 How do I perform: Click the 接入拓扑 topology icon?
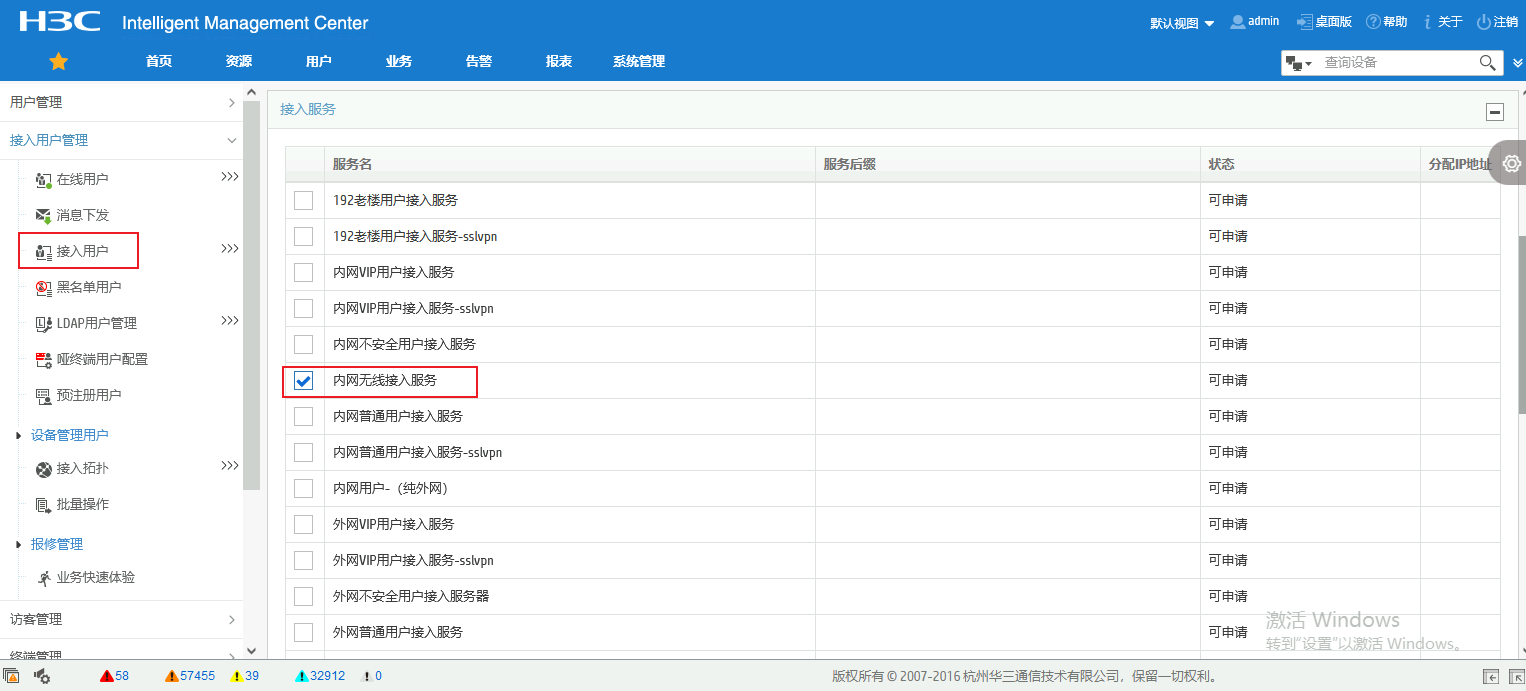(43, 469)
